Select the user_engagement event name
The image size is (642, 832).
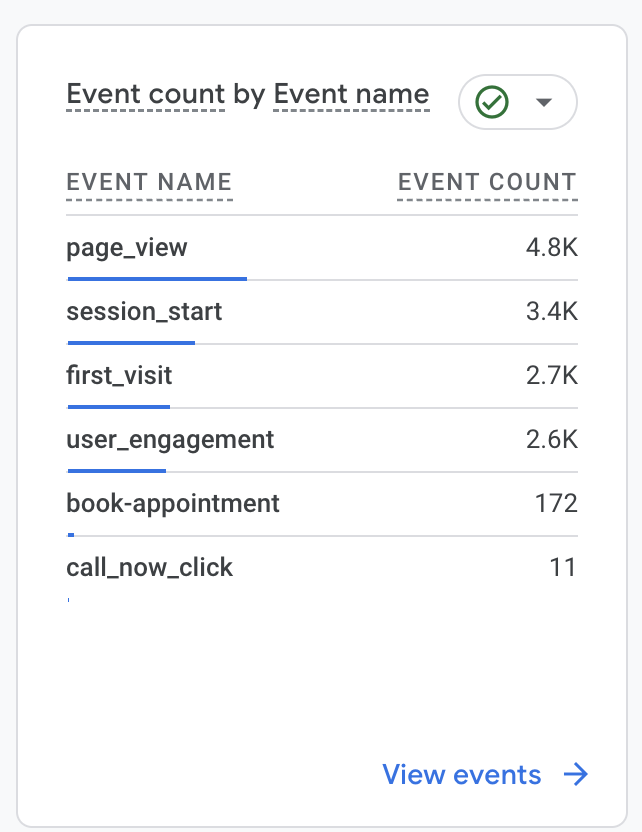[170, 439]
